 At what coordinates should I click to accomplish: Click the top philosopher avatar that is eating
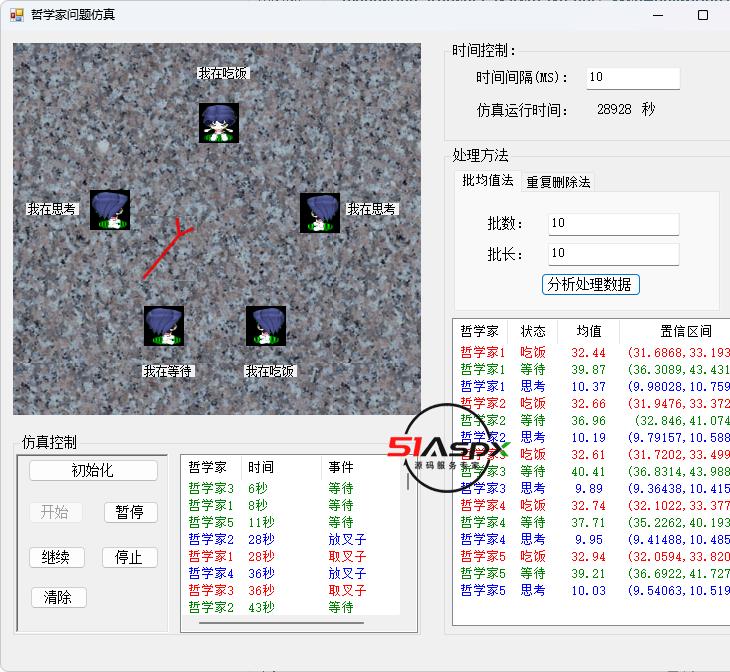[x=218, y=122]
